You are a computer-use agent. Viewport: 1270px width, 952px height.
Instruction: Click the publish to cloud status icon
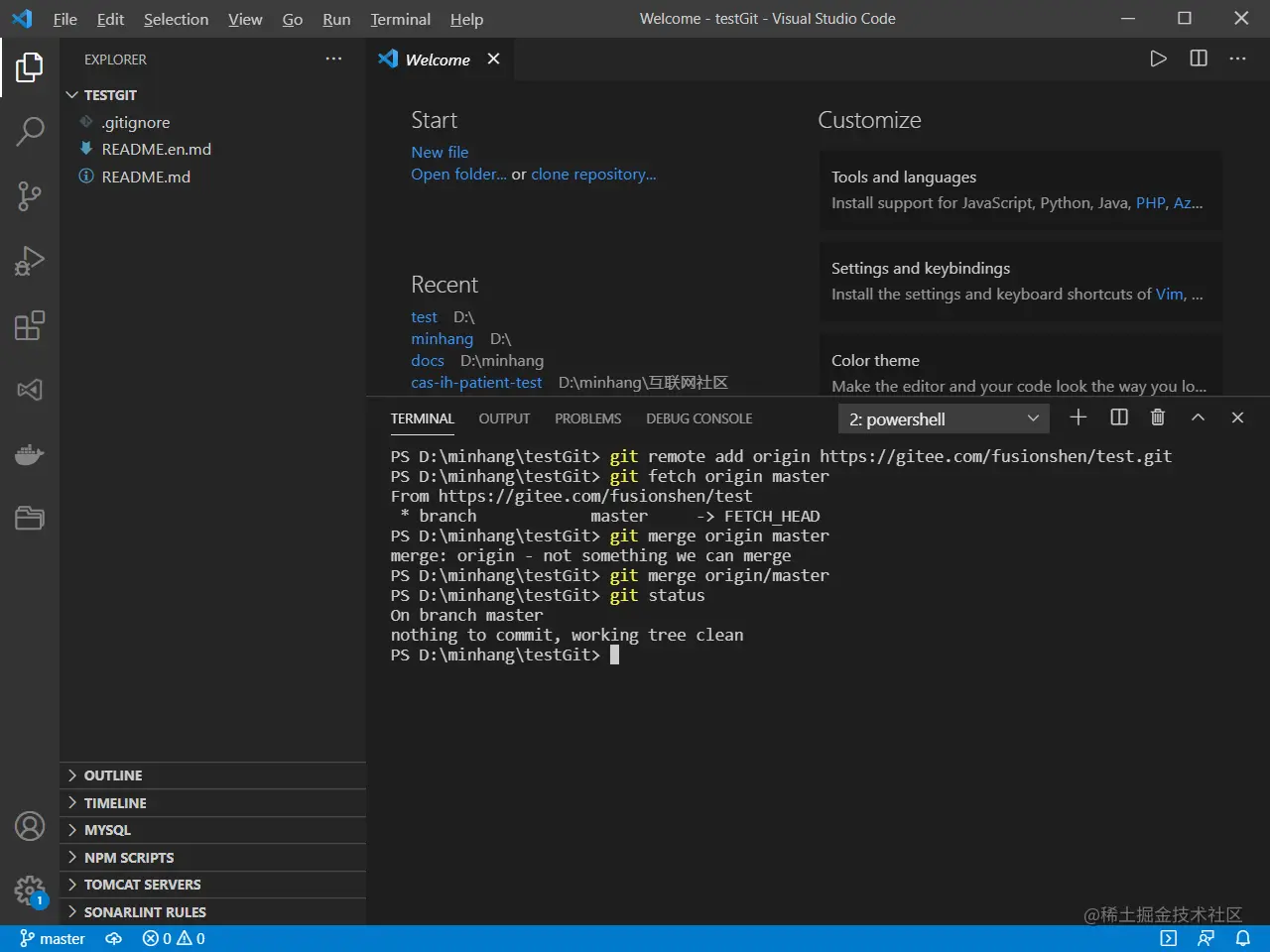(114, 938)
